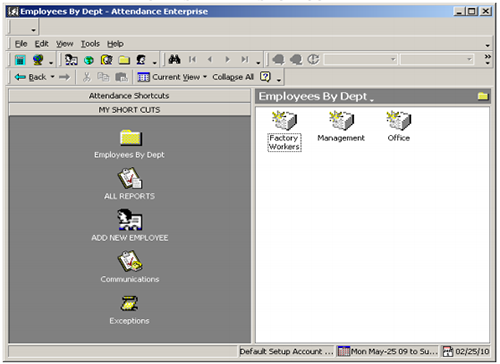Open ADD NEW EMPLOYEE shortcut icon
Image resolution: width=500 pixels, height=364 pixels.
click(130, 220)
